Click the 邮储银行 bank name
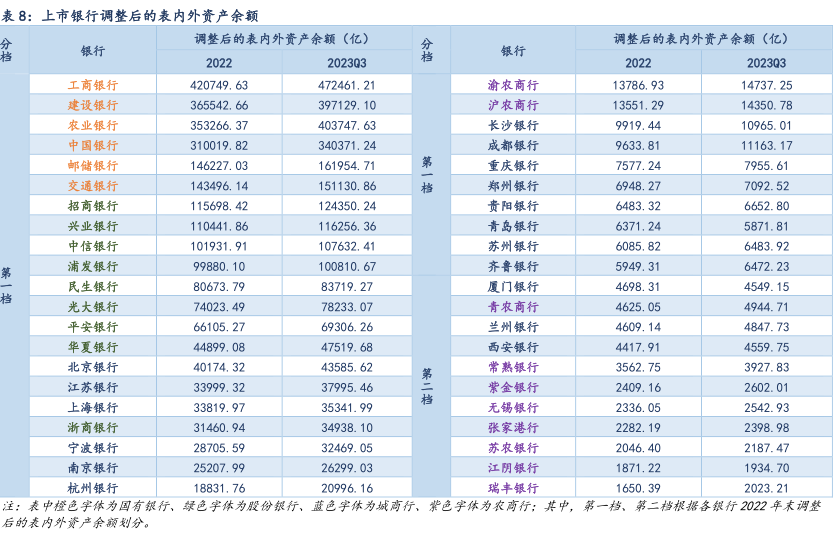The width and height of the screenshot is (835, 540). pyautogui.click(x=92, y=165)
